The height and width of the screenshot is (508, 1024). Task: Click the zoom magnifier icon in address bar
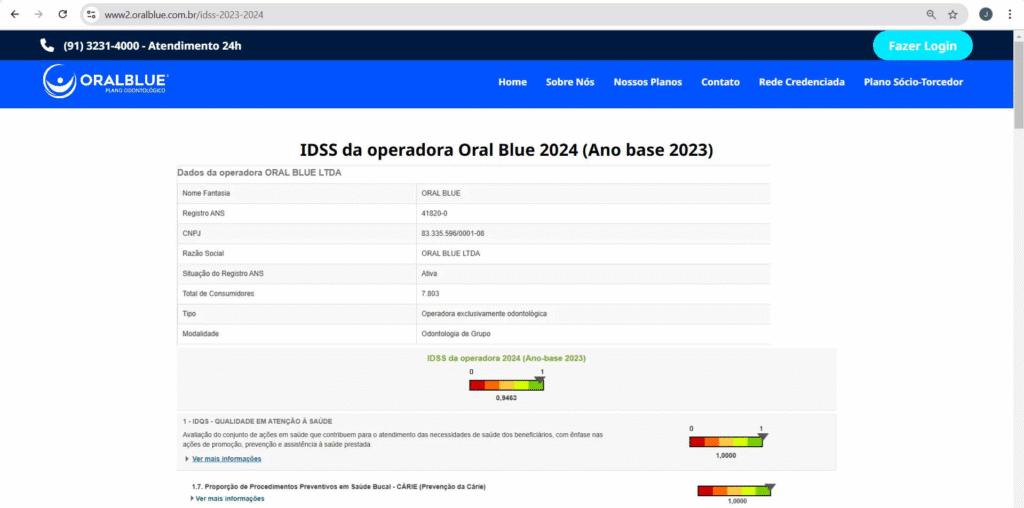[x=931, y=15]
